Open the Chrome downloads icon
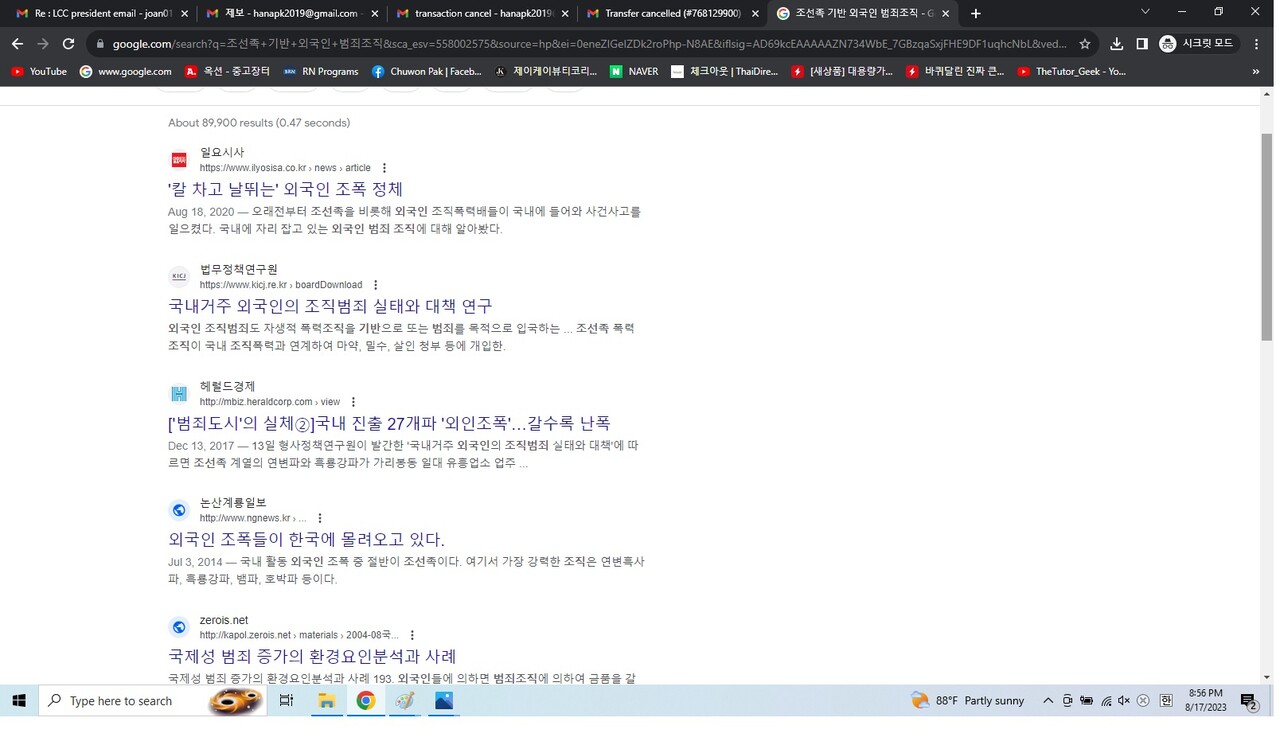 1117,44
